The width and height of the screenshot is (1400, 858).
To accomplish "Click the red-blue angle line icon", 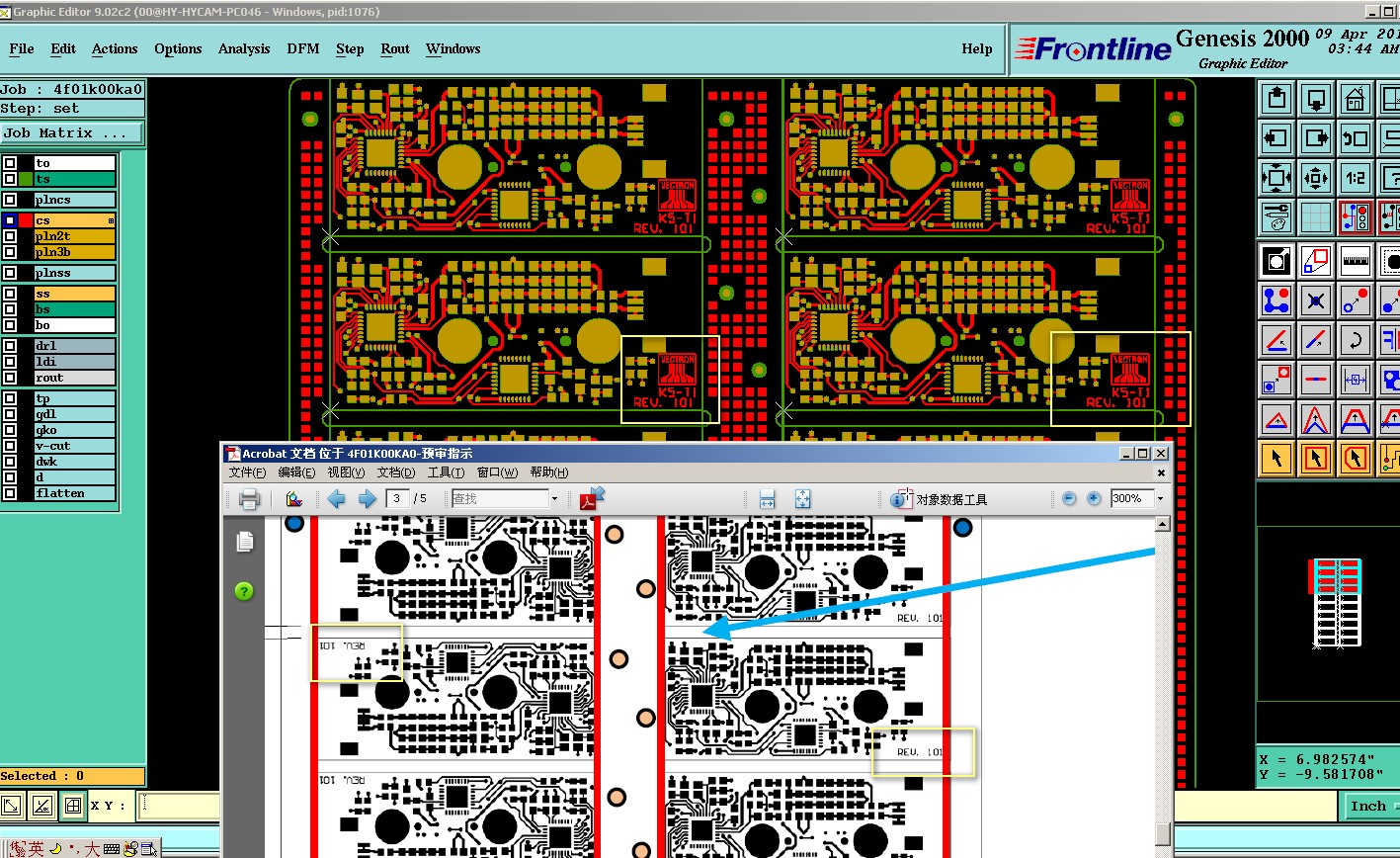I will click(1277, 340).
